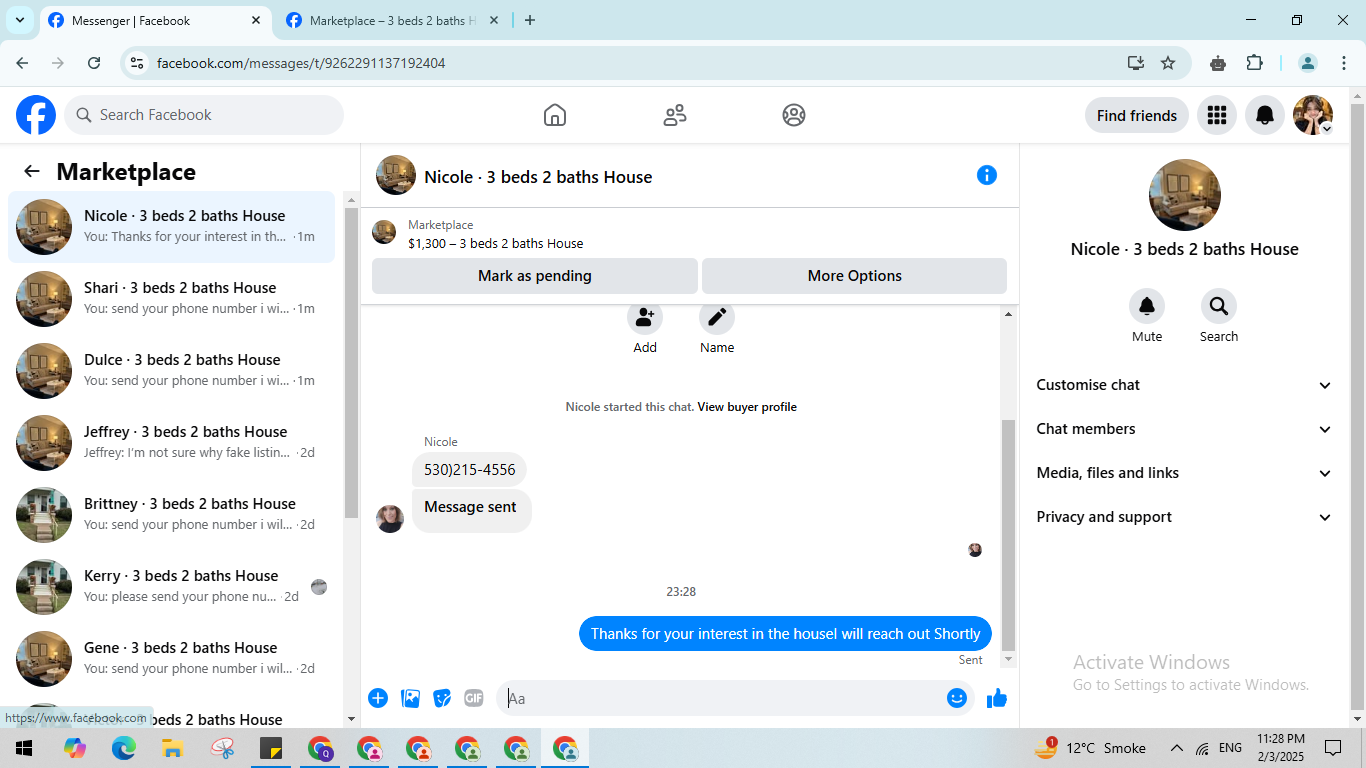Go to the Facebook Home feed icon
Screen dimensions: 1366x768
click(x=555, y=115)
